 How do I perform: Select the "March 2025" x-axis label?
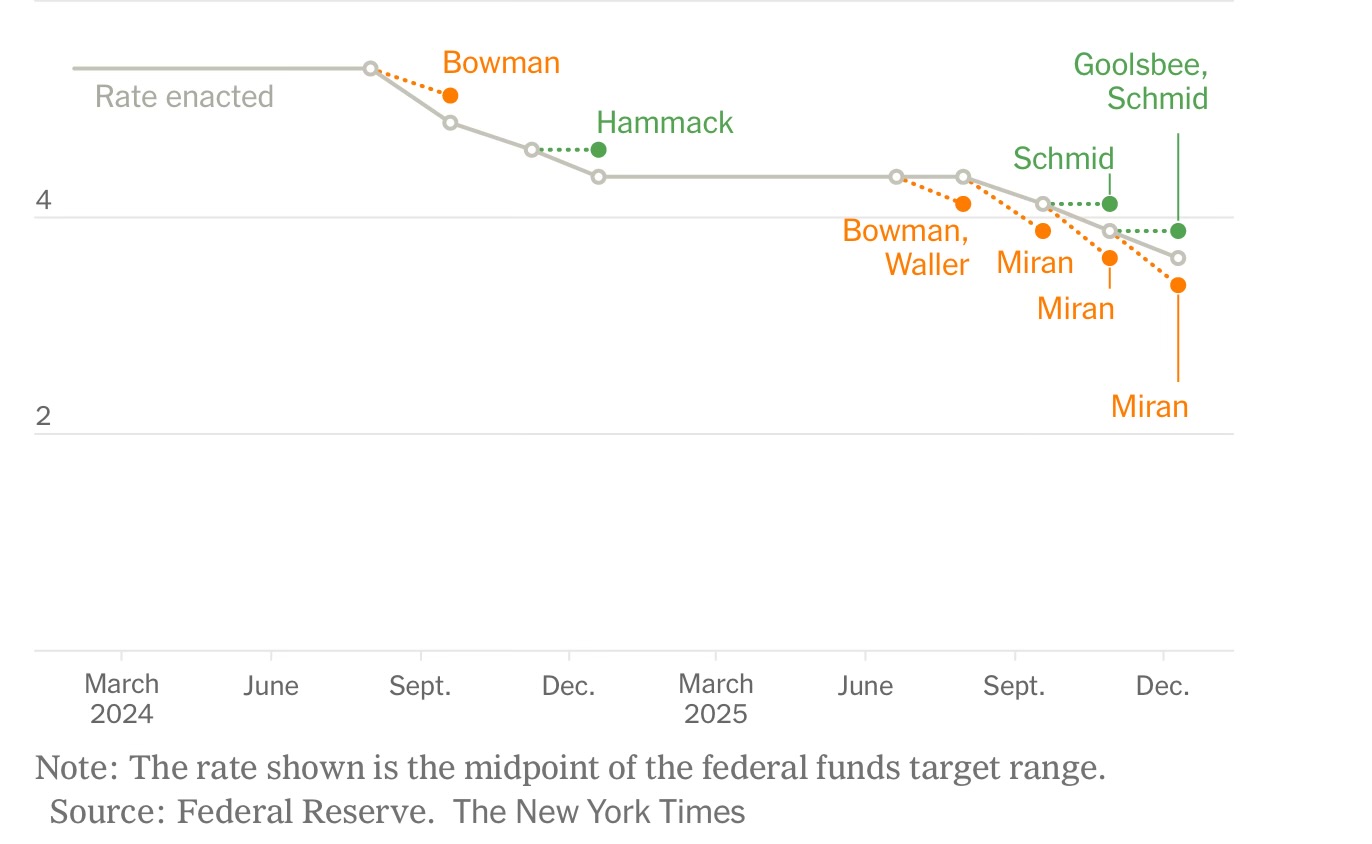716,698
